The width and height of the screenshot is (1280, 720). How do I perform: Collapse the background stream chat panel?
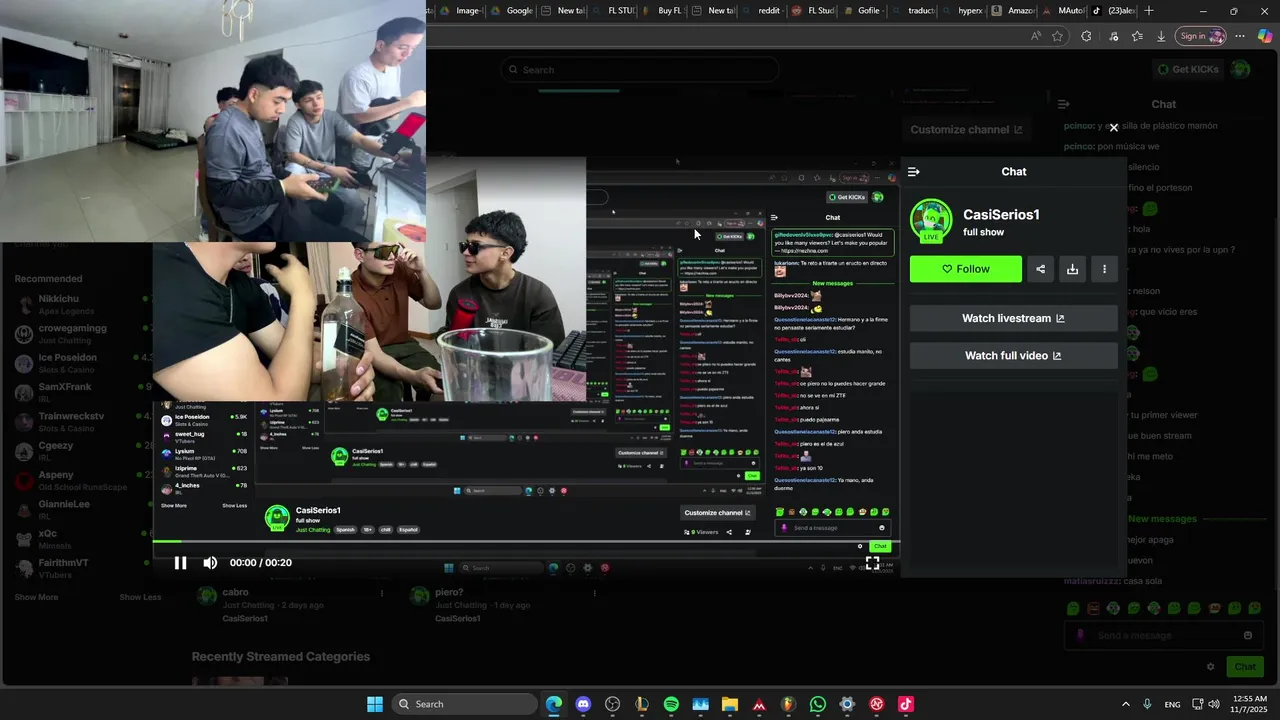1064,104
